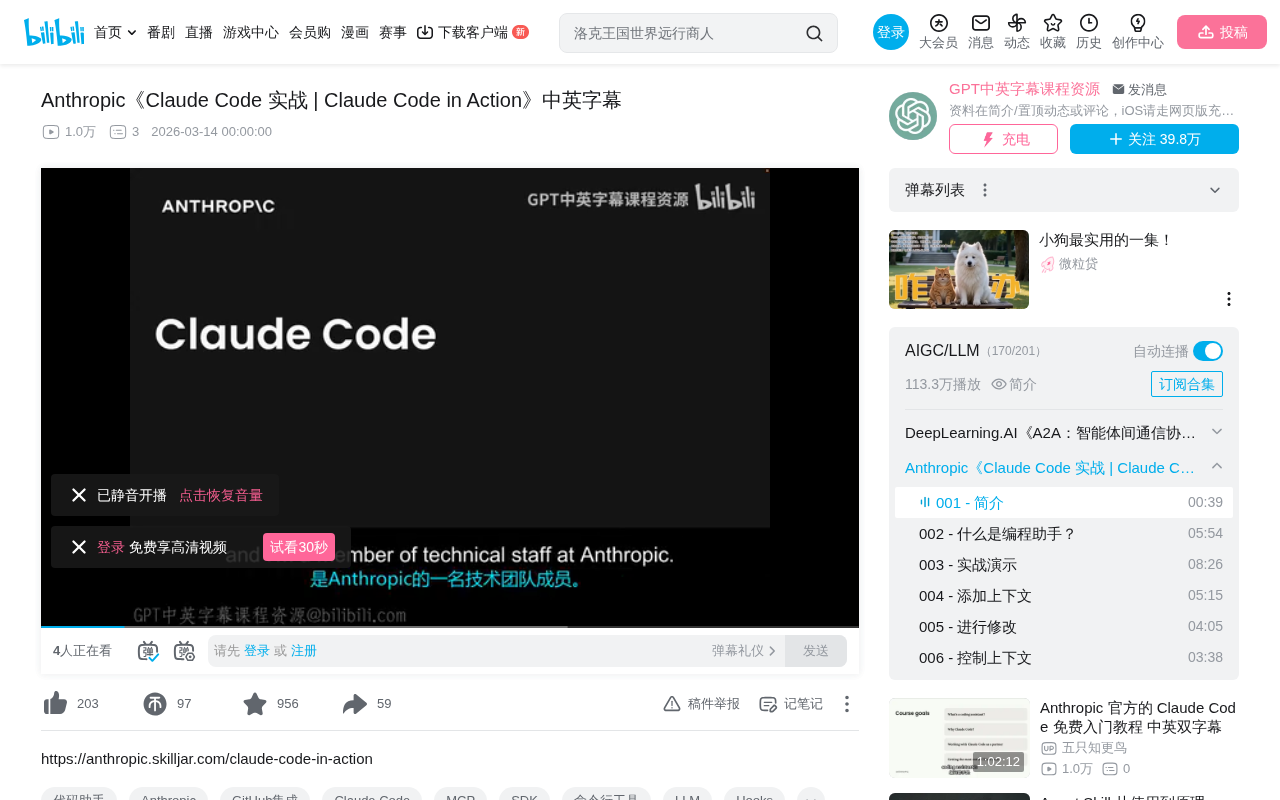Open 会员购 in top navigation
This screenshot has height=800, width=1280.
310,32
